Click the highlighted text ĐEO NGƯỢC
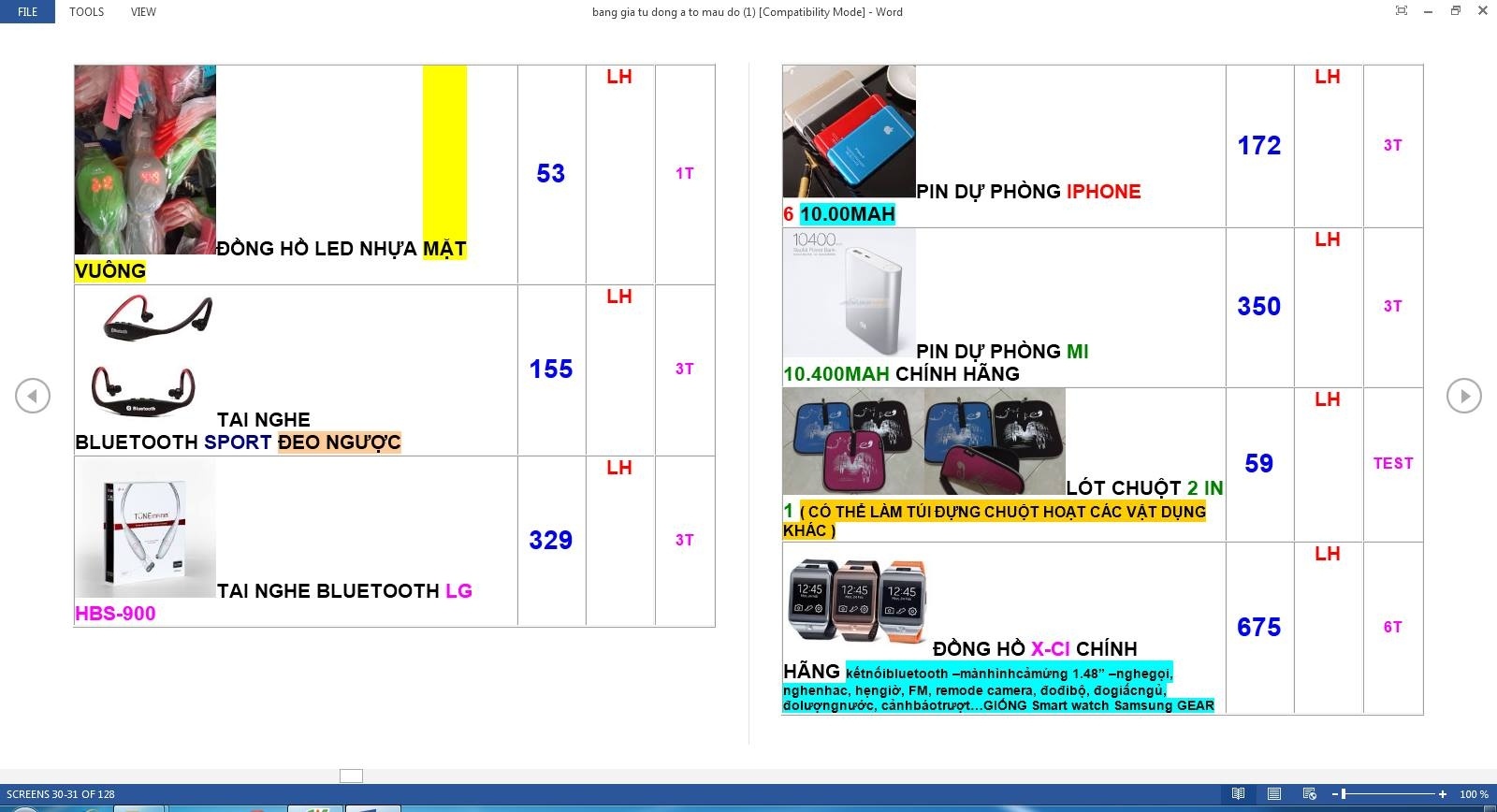Image resolution: width=1497 pixels, height=812 pixels. click(340, 442)
